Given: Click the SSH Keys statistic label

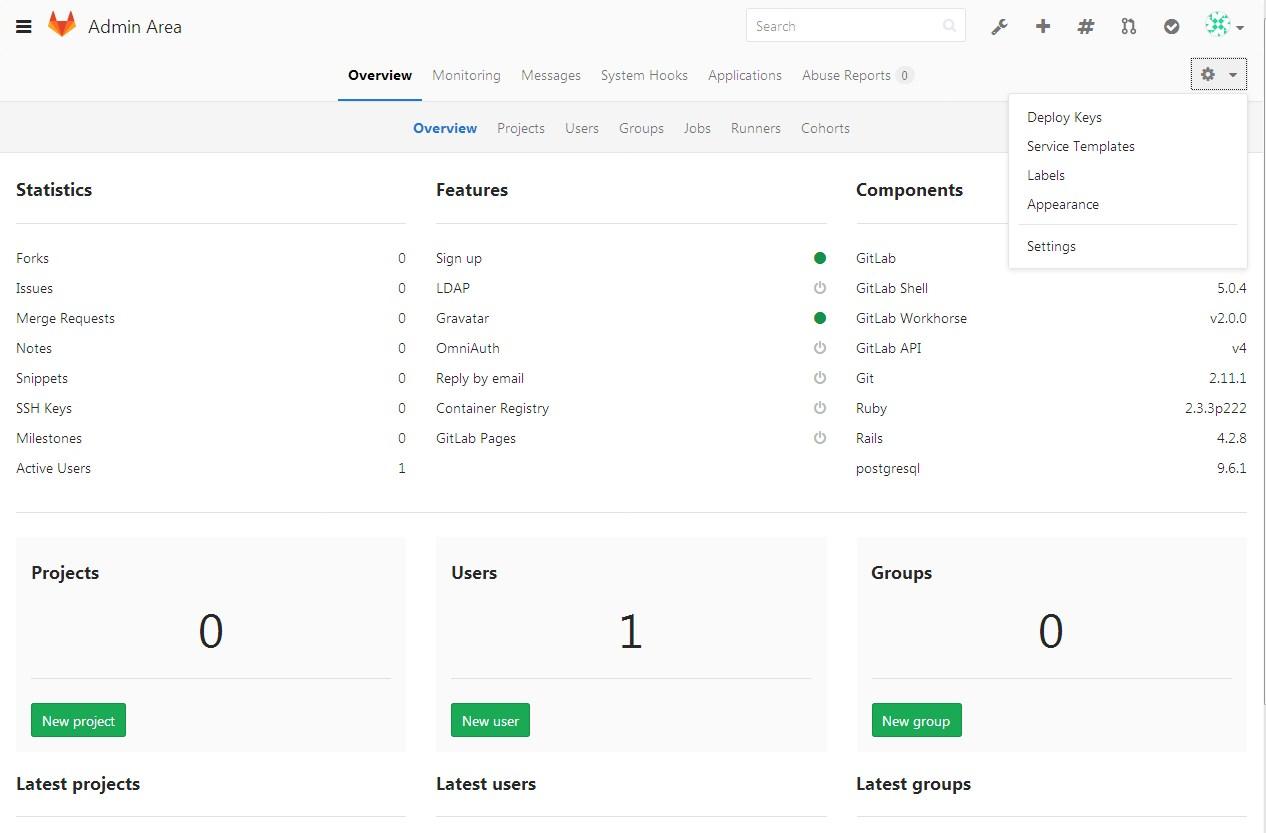Looking at the screenshot, I should click(44, 408).
